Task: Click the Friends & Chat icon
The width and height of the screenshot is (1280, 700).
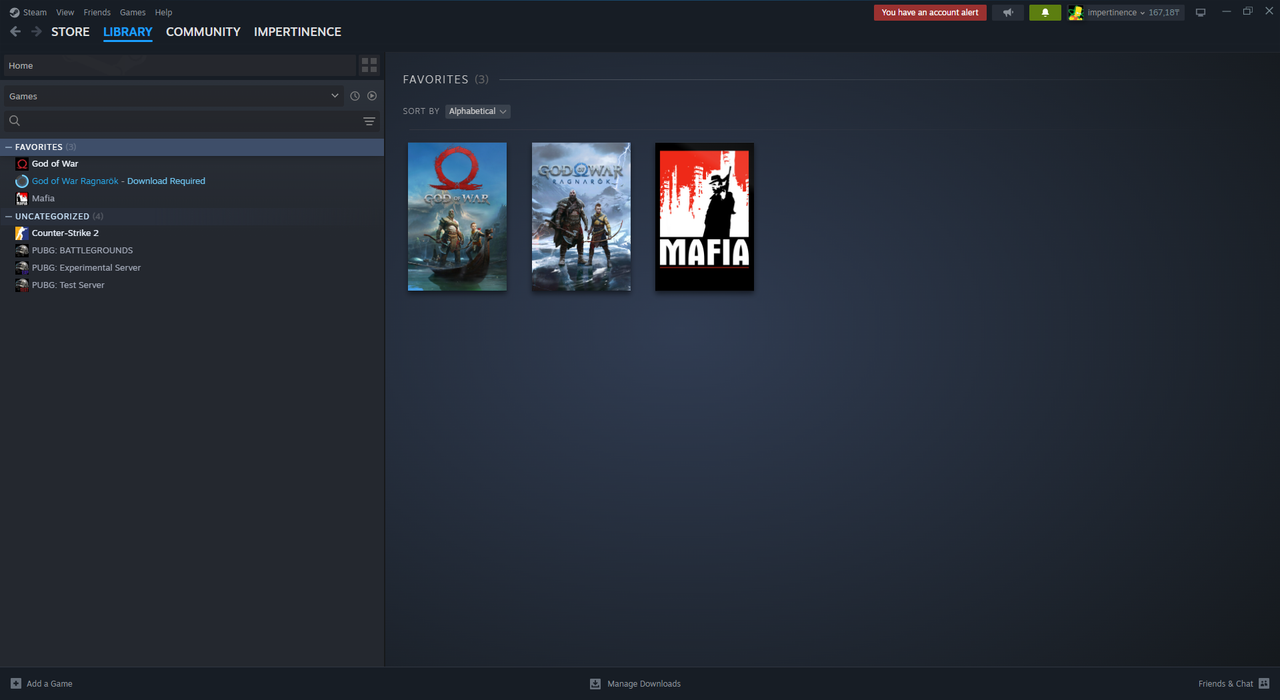Action: coord(1264,684)
